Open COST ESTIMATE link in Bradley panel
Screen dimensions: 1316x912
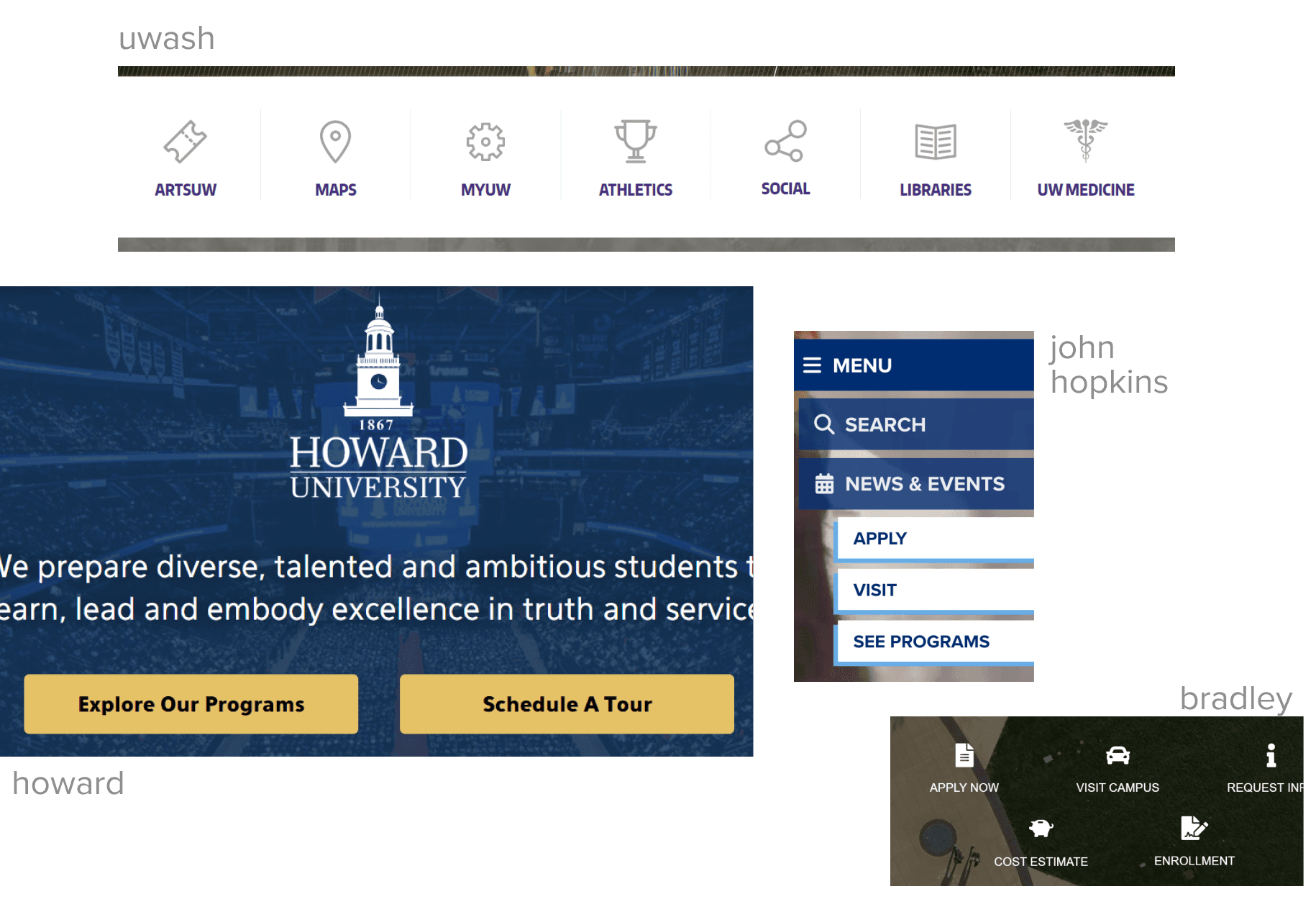tap(1041, 862)
